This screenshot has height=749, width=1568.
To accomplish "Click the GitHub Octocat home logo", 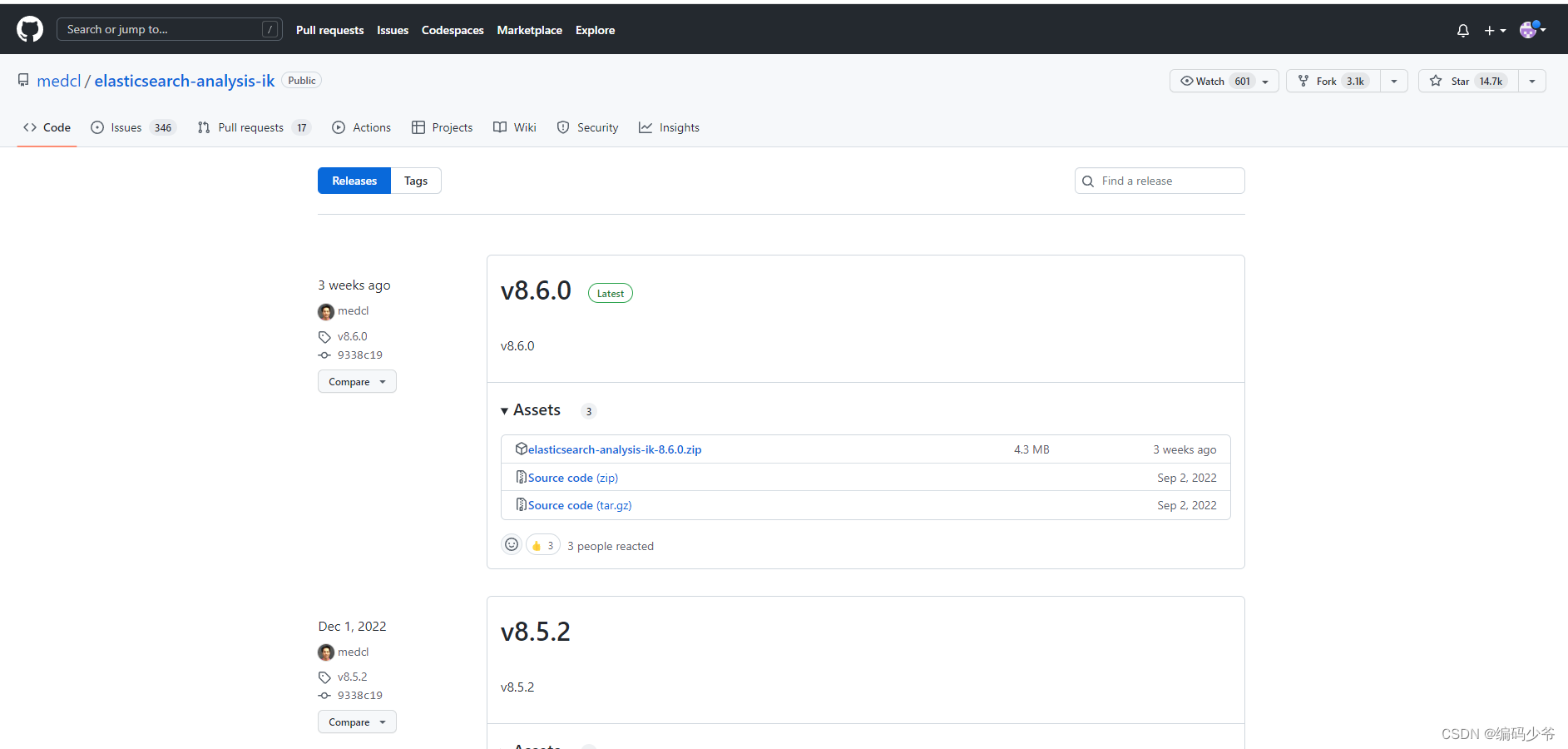I will (30, 29).
